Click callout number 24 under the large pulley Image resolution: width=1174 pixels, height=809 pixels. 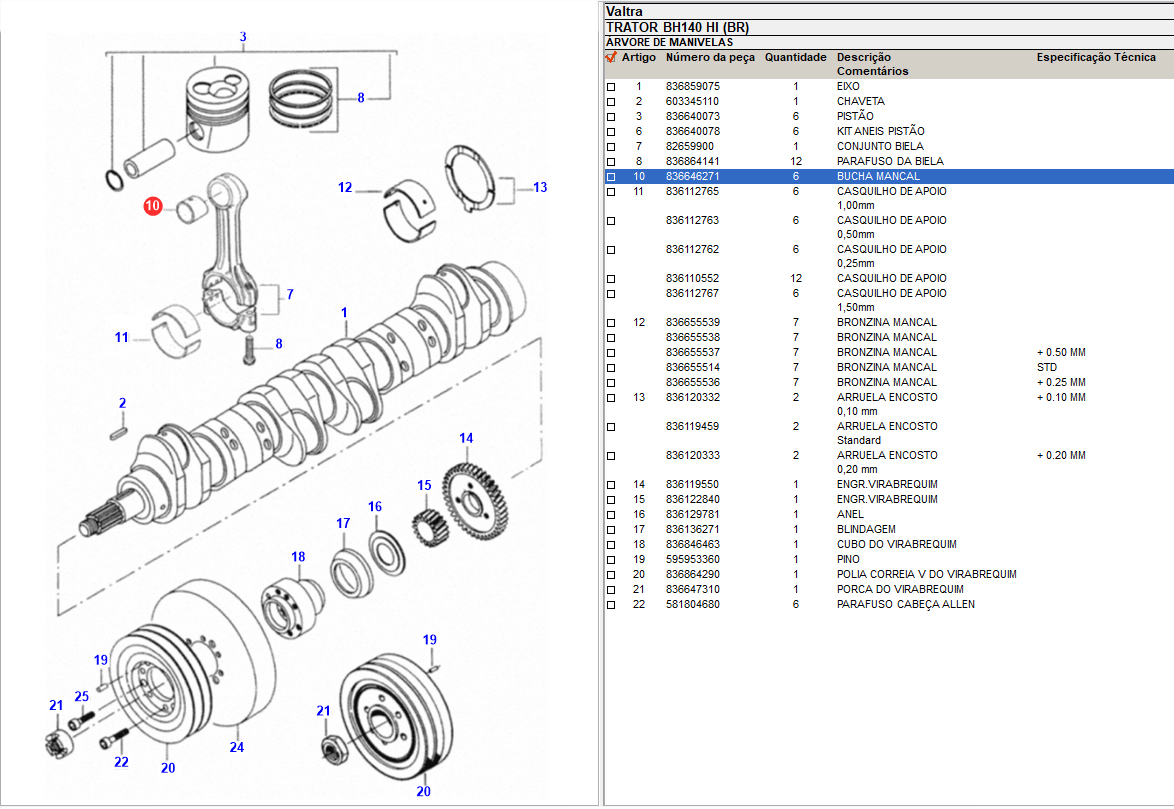(237, 746)
